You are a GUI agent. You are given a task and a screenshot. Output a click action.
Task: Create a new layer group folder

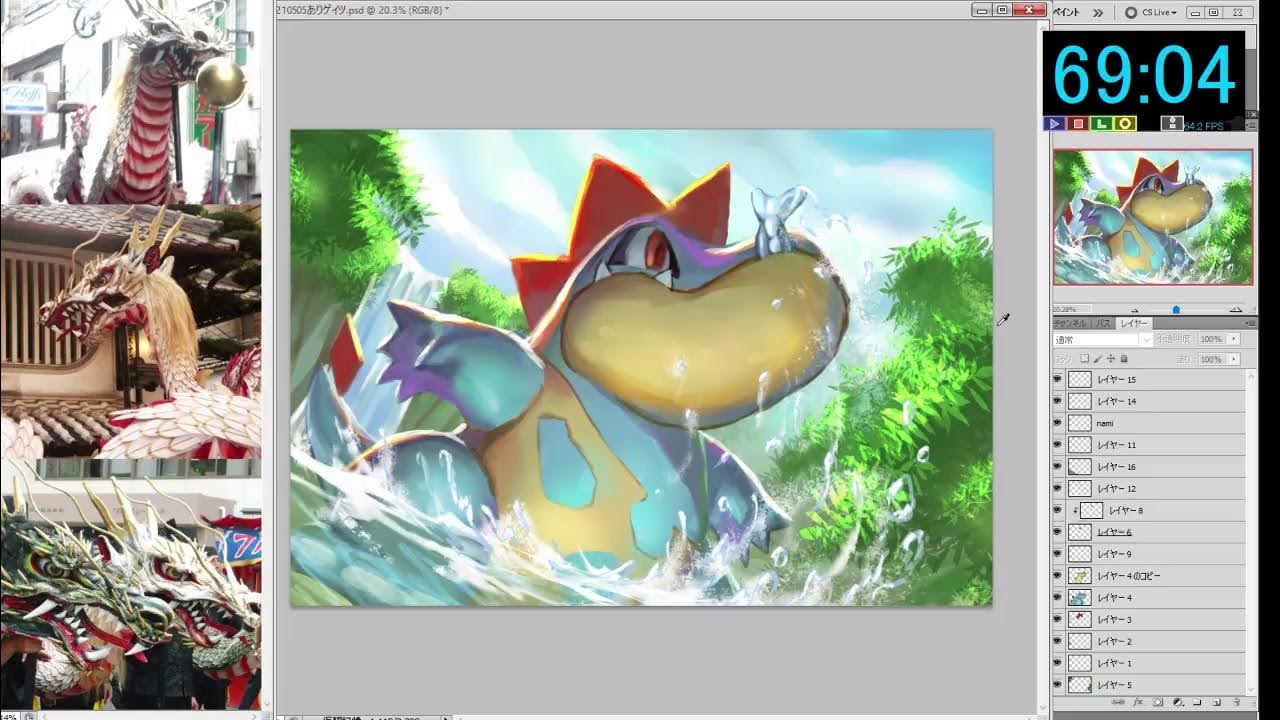click(x=1197, y=702)
